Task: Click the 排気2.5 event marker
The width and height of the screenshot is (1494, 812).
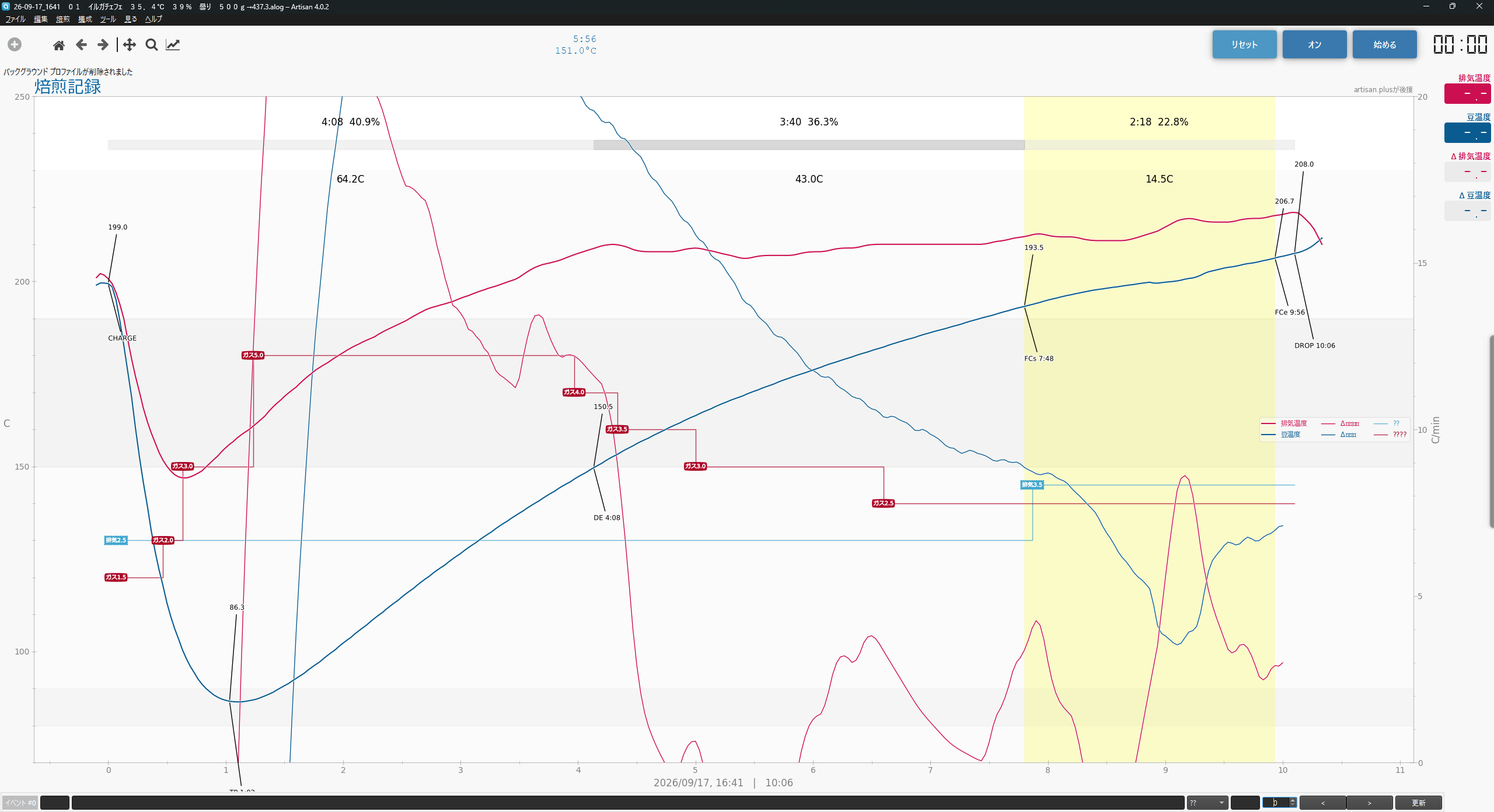Action: coord(116,540)
